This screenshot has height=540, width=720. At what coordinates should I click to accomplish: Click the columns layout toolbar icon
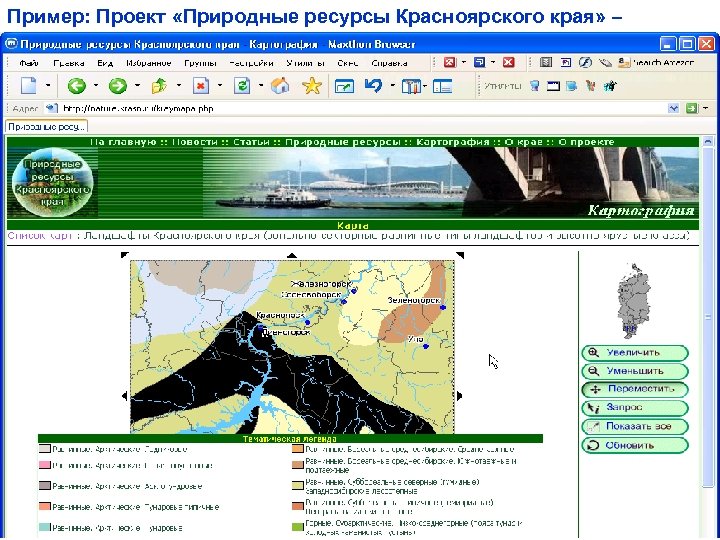pos(411,86)
